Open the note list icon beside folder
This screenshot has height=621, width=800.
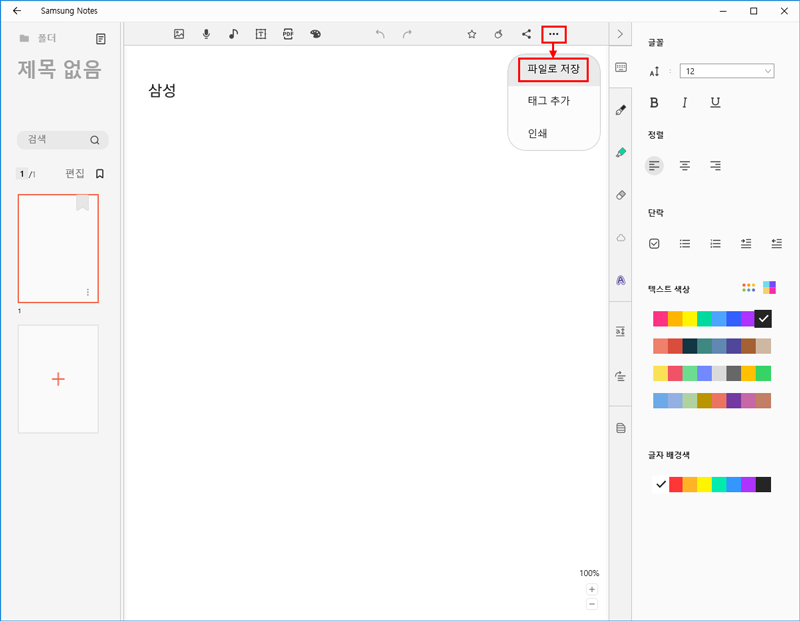pyautogui.click(x=101, y=39)
